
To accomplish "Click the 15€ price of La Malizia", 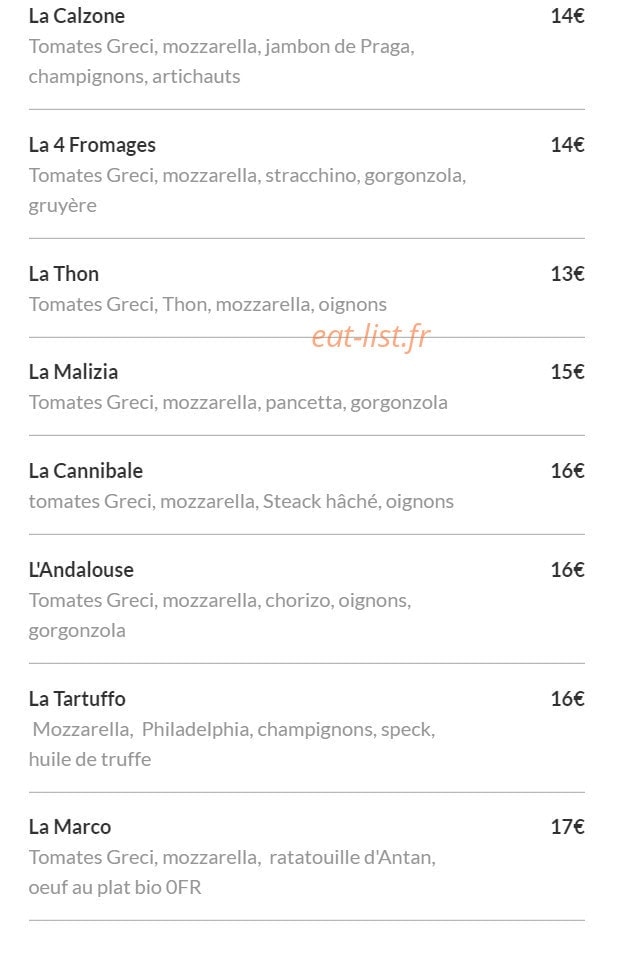I will pos(567,372).
